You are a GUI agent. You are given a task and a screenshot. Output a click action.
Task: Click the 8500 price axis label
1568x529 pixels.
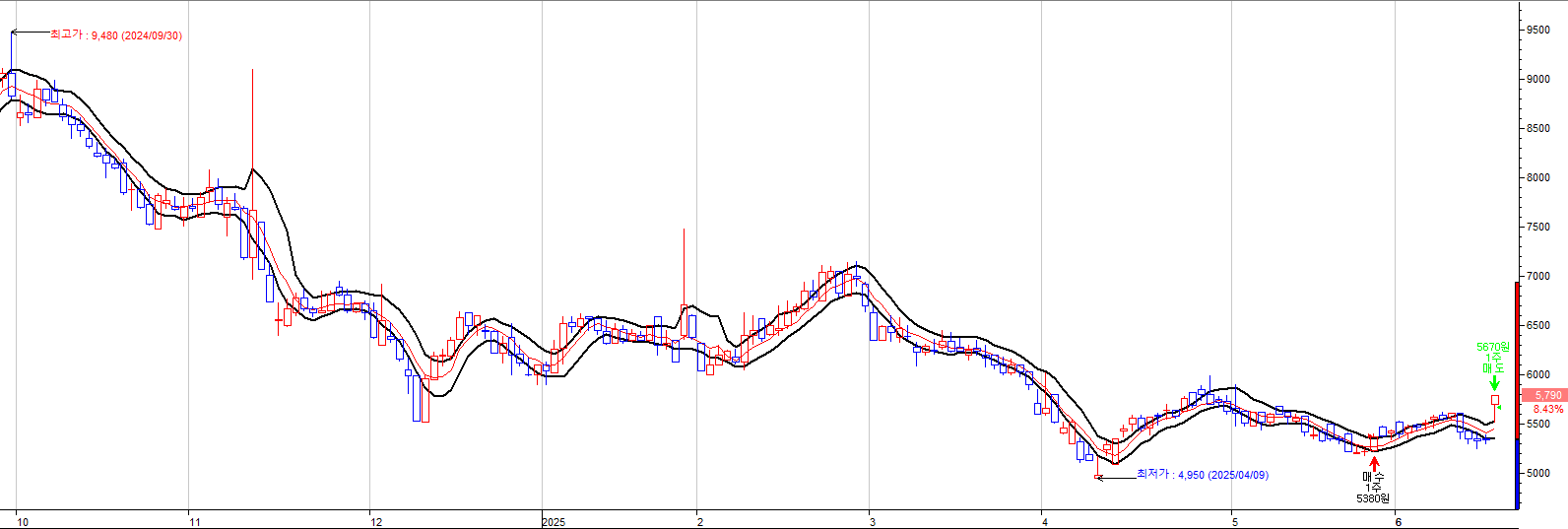pos(1538,128)
